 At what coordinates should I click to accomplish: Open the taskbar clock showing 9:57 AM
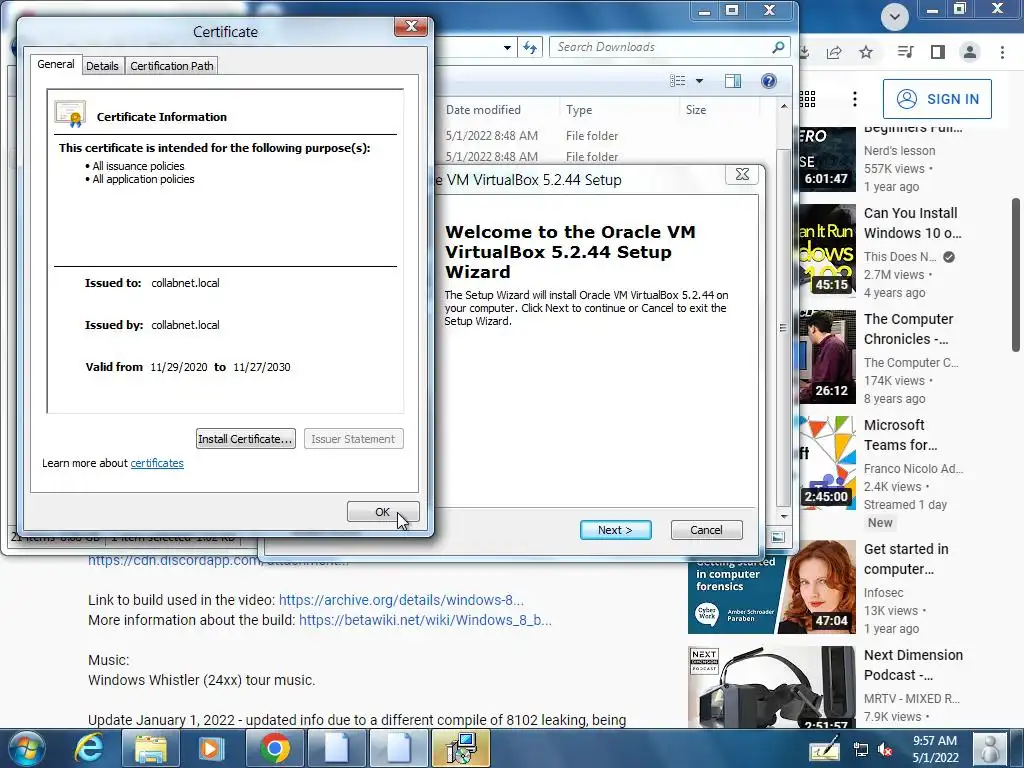click(935, 749)
